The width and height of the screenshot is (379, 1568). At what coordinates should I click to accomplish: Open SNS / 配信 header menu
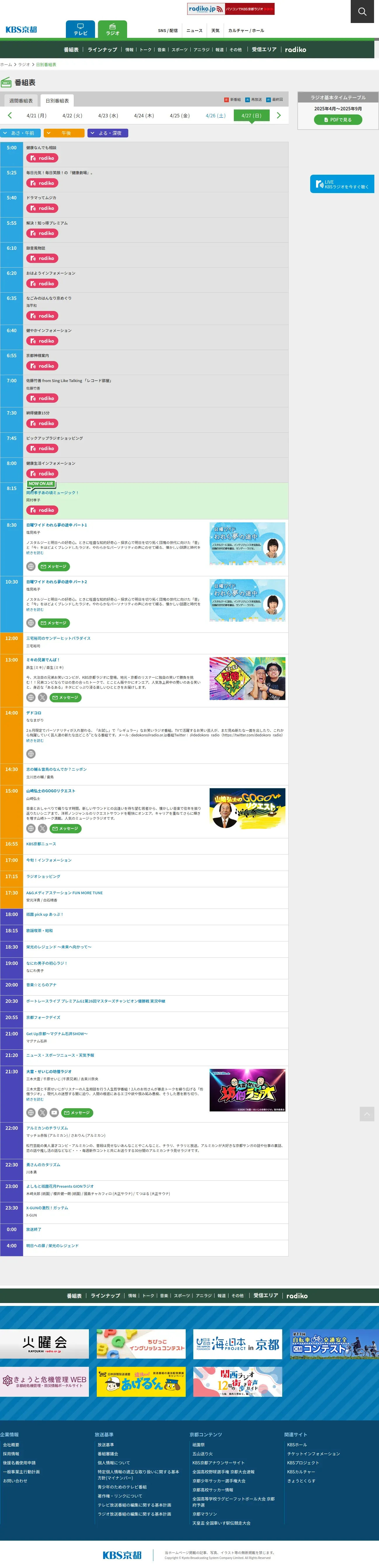(x=168, y=31)
